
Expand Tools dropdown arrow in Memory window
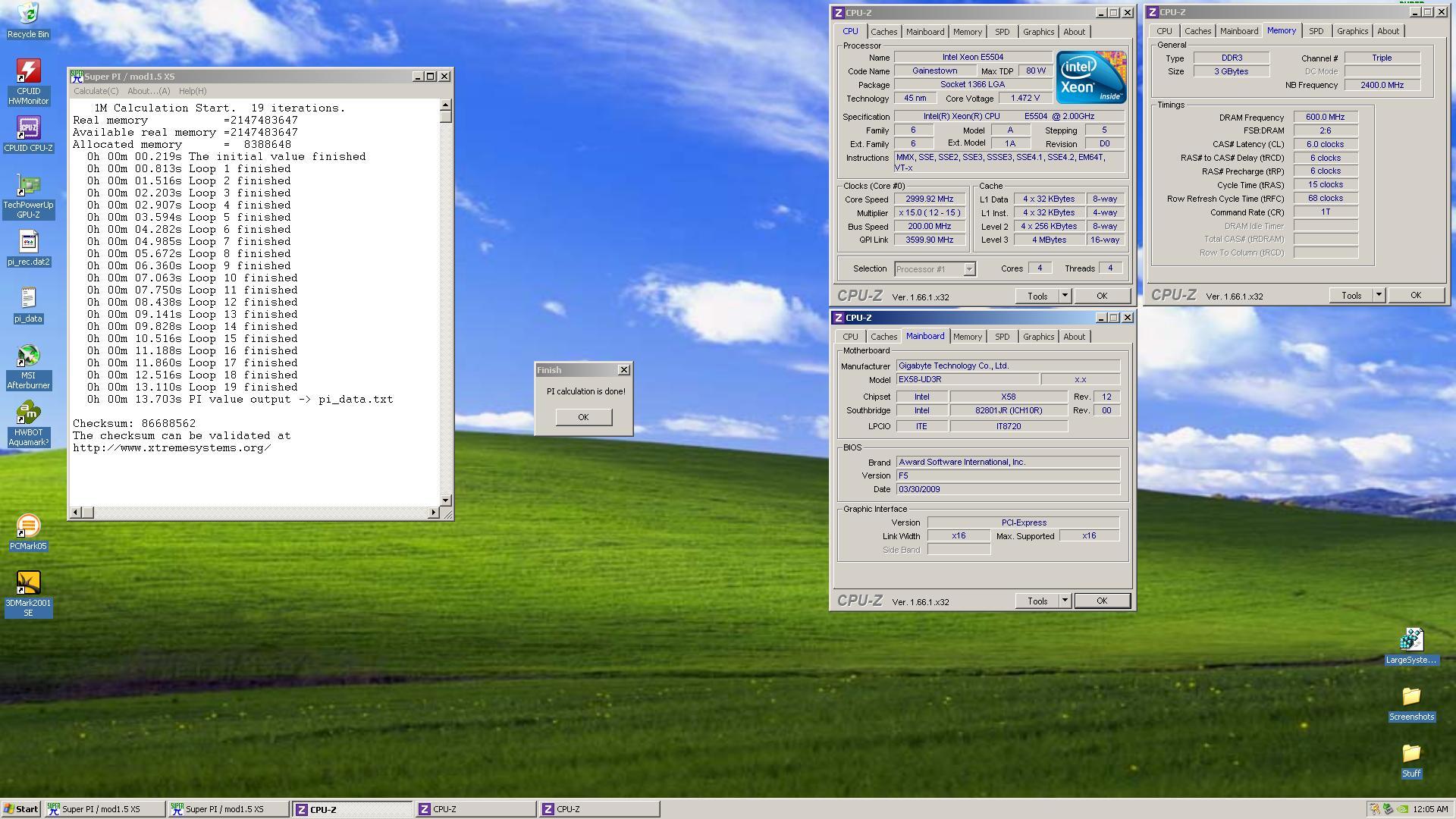tap(1379, 296)
